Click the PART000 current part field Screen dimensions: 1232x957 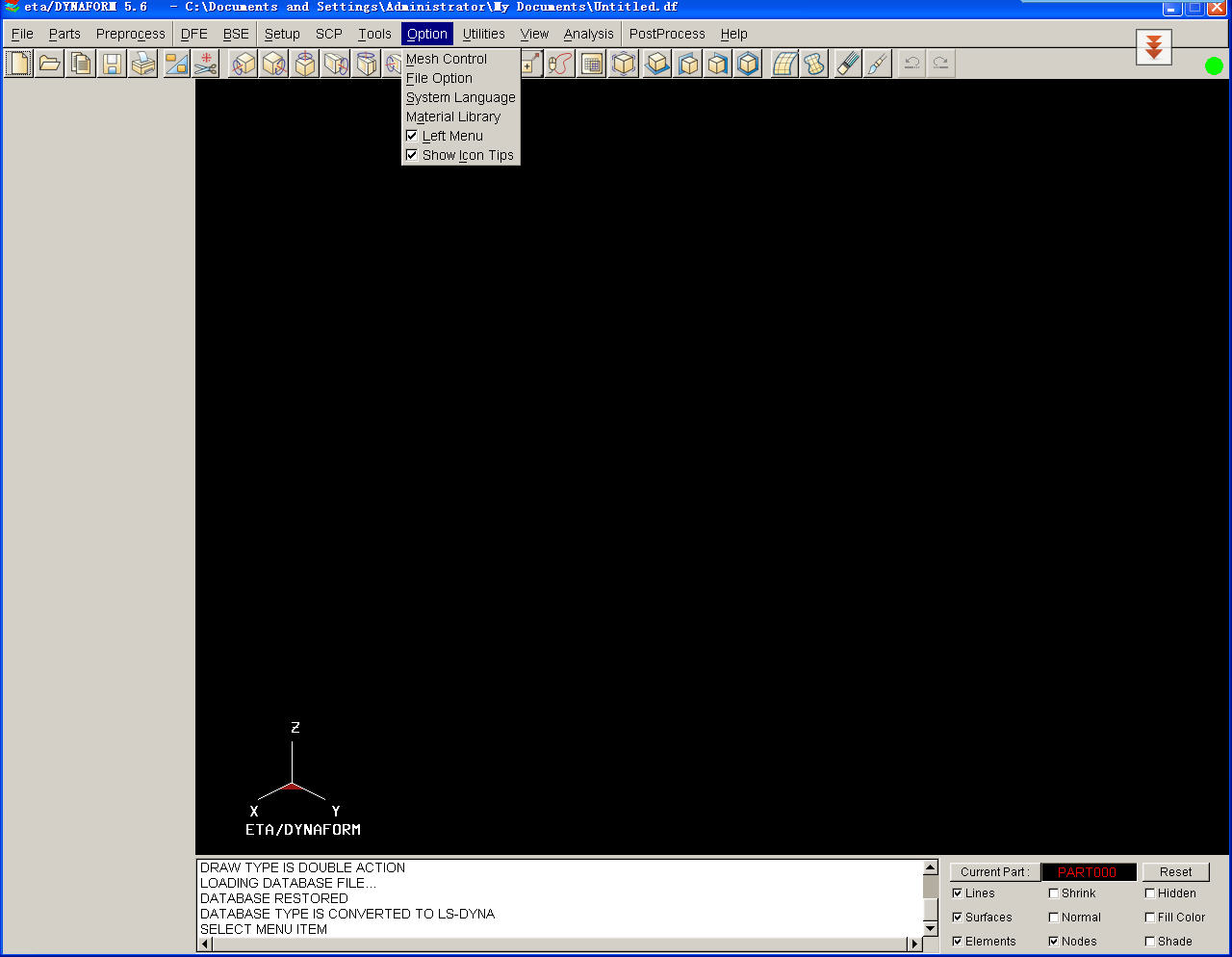click(x=1089, y=872)
